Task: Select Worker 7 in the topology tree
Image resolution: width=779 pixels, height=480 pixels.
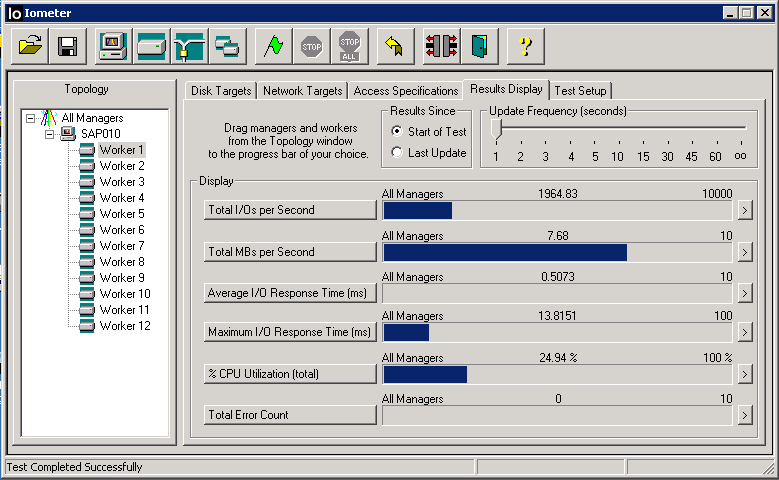Action: click(122, 246)
